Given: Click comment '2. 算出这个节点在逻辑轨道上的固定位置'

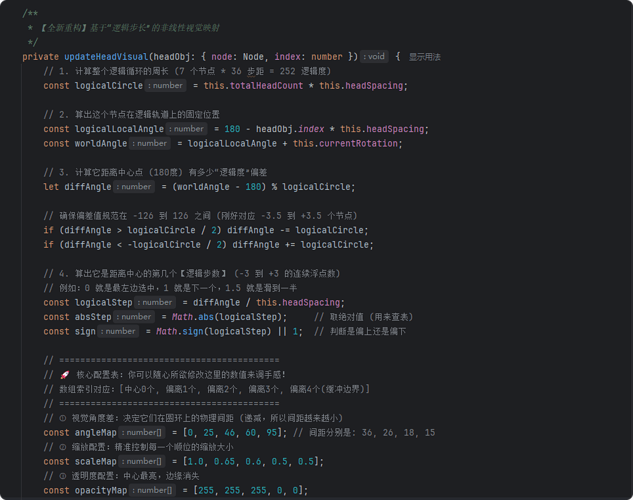Looking at the screenshot, I should [x=132, y=115].
